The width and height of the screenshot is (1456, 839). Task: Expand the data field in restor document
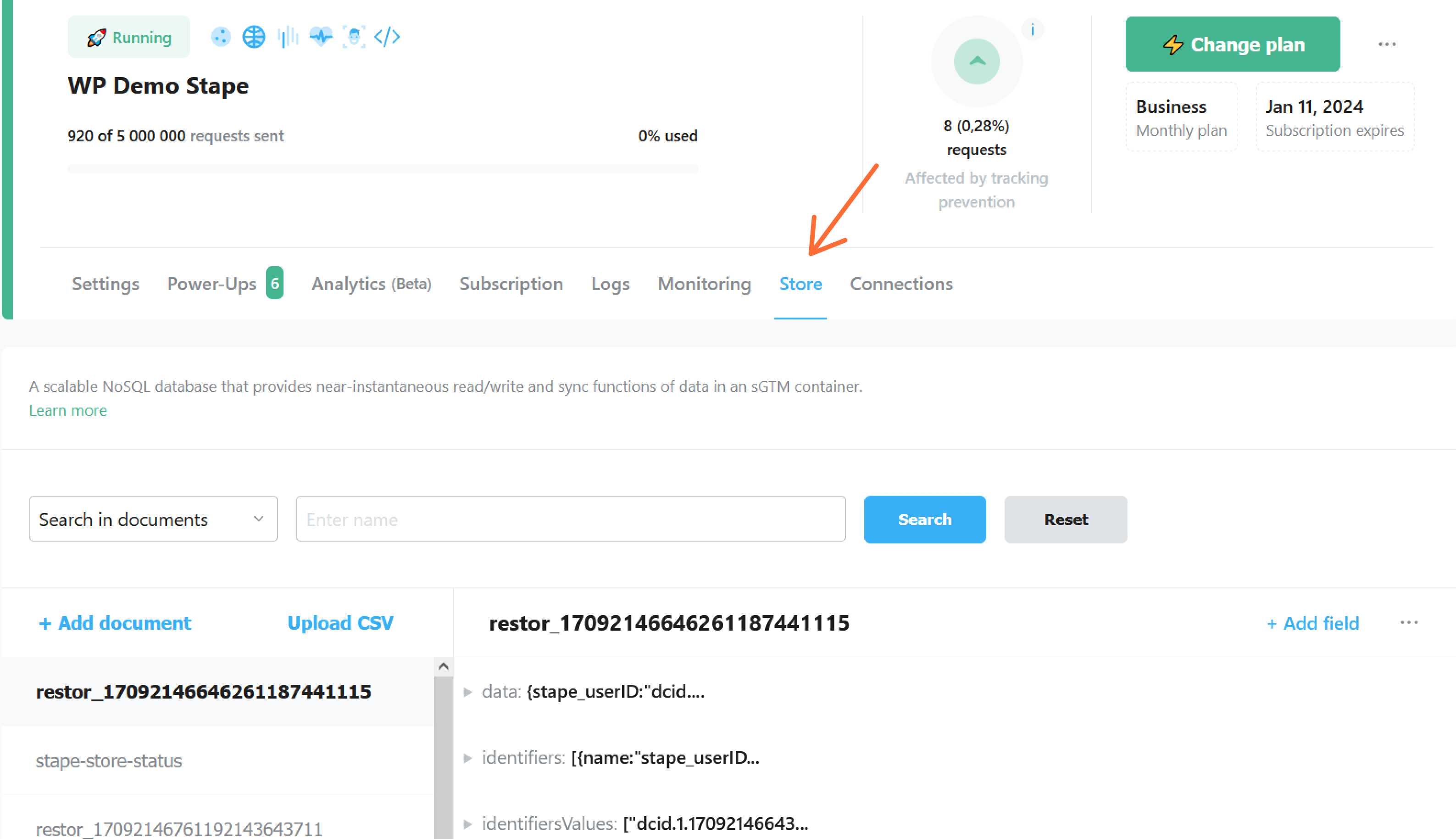click(468, 692)
